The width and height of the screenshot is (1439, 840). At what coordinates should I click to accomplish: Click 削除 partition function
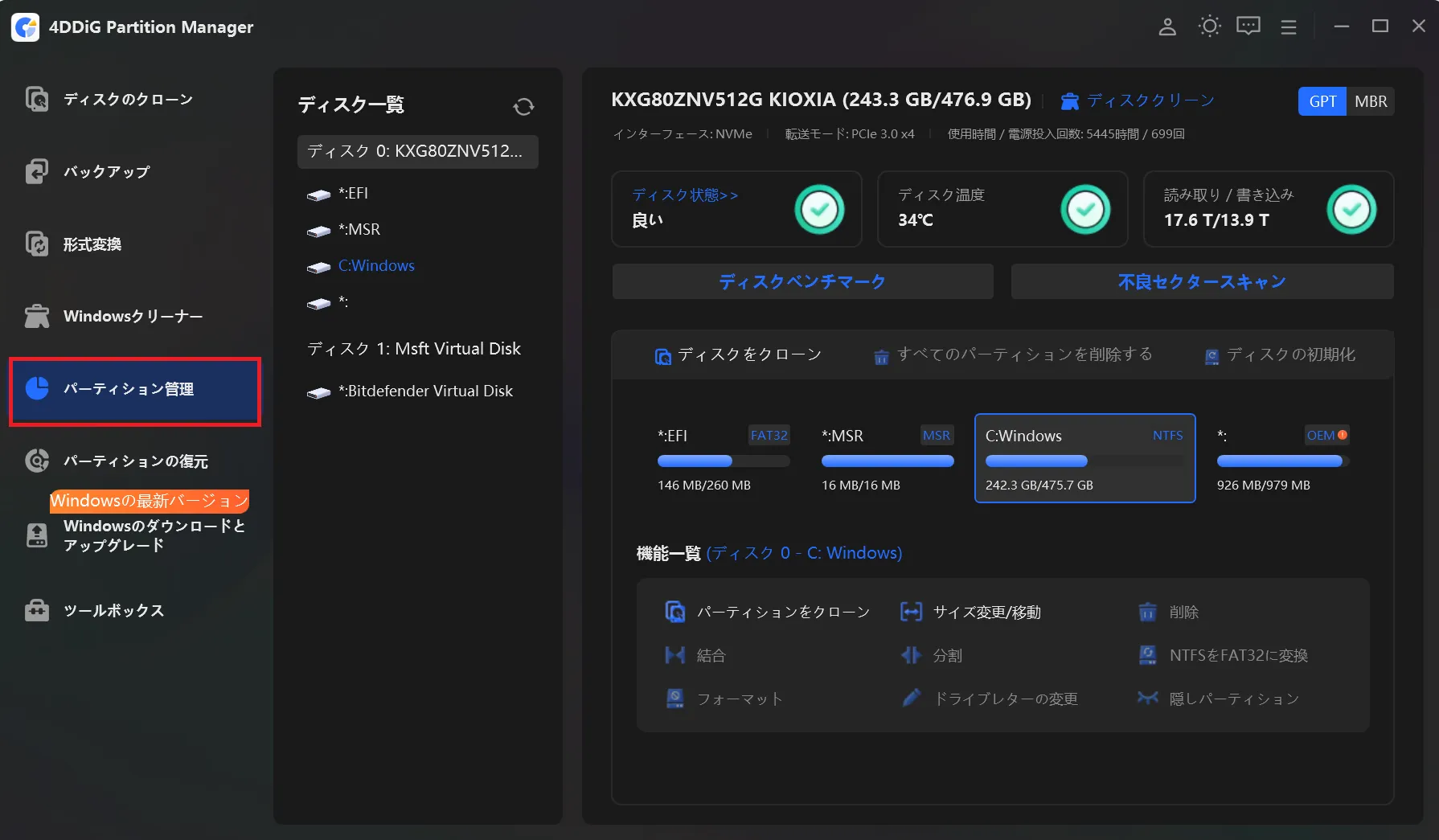[x=1169, y=612]
